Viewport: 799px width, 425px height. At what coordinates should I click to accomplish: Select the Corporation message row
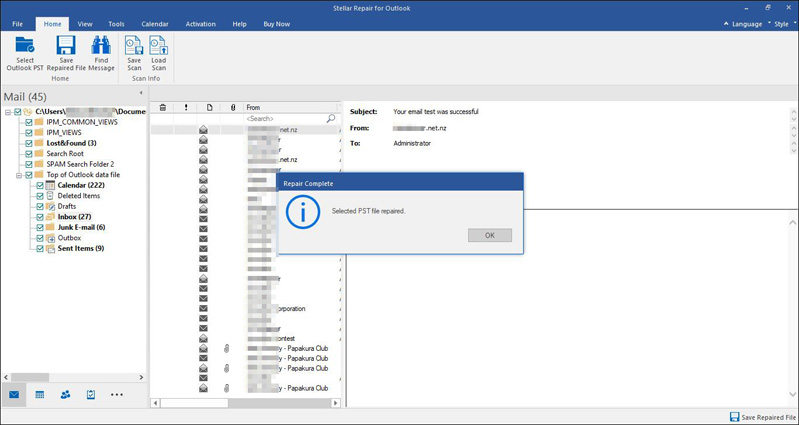coord(246,309)
